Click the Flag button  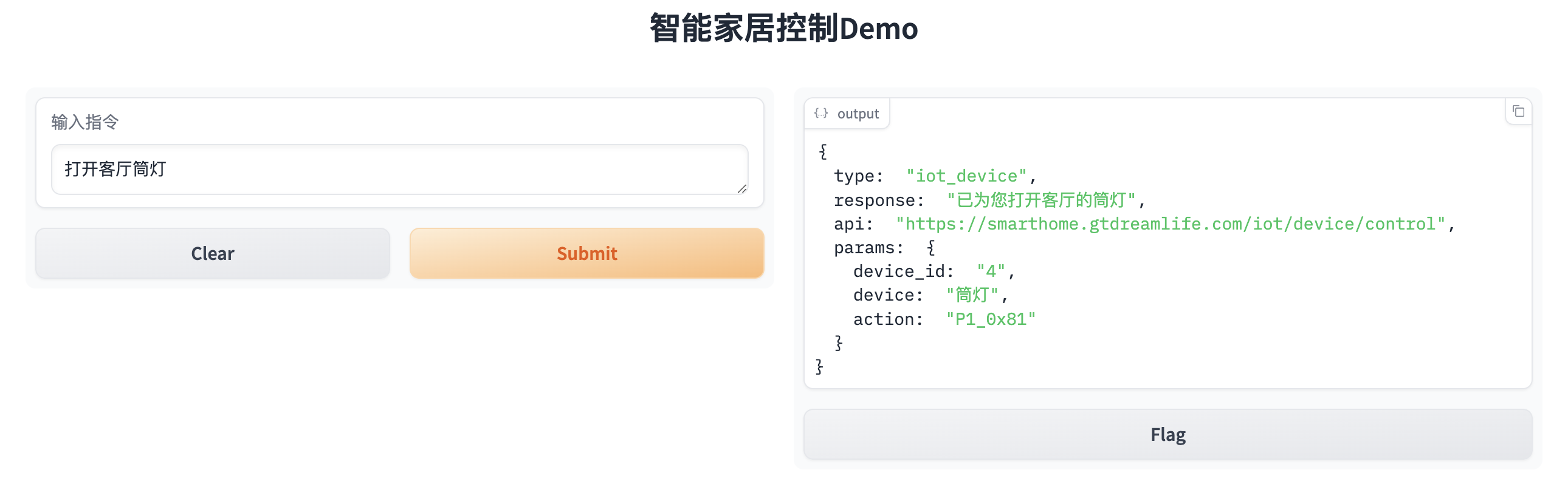coord(1167,434)
